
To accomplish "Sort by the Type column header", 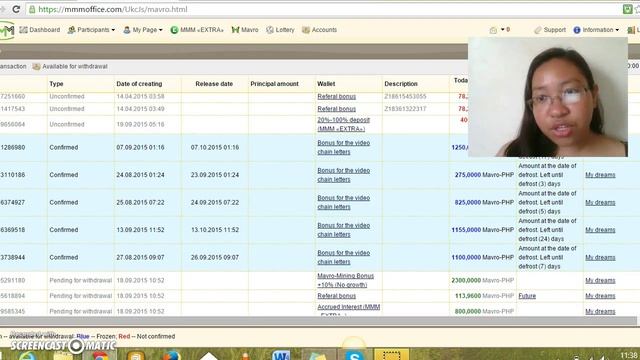I will pos(56,84).
